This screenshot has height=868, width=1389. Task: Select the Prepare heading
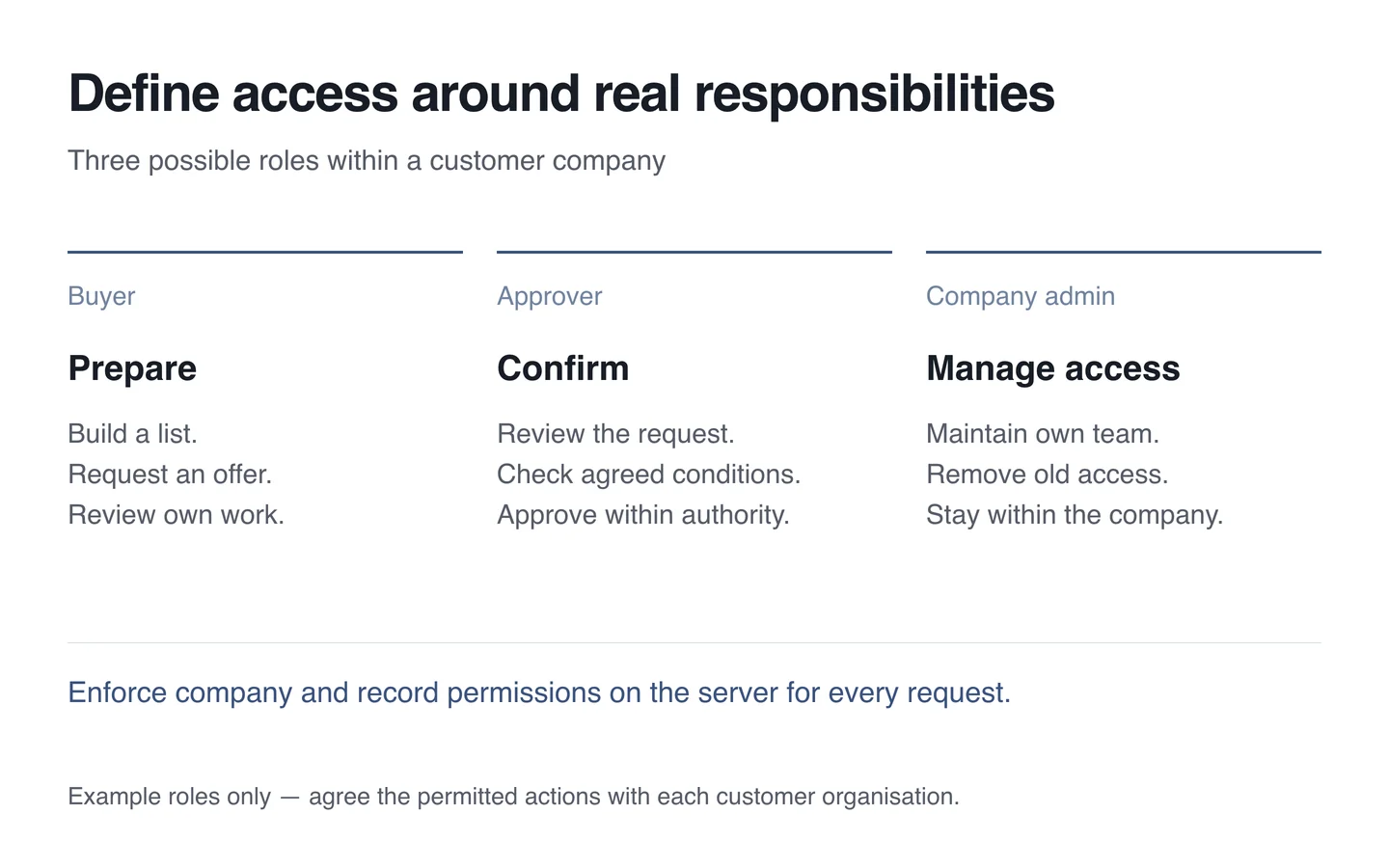pos(132,368)
